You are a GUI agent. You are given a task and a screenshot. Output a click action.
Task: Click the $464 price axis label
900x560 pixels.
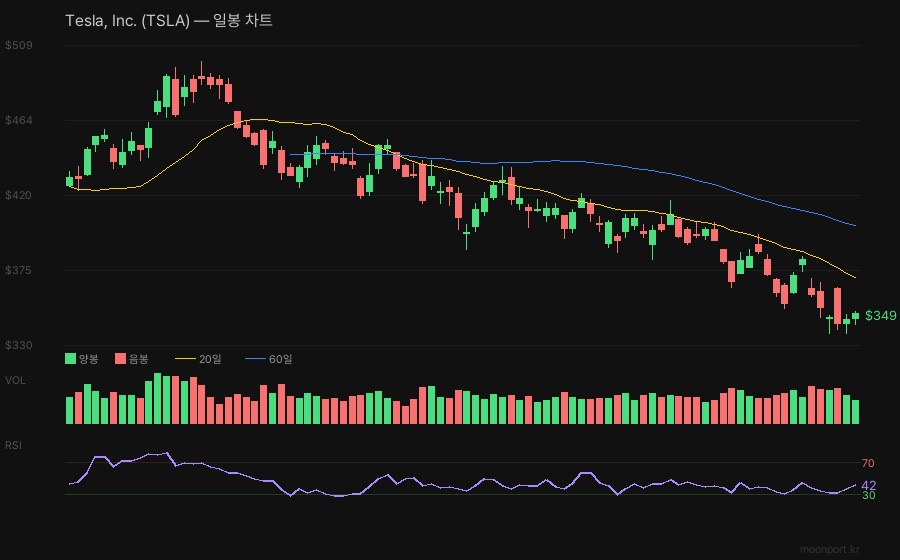pos(19,120)
